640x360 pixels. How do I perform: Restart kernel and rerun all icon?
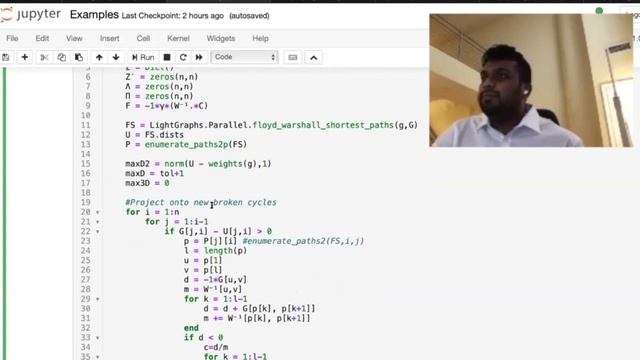coord(199,58)
